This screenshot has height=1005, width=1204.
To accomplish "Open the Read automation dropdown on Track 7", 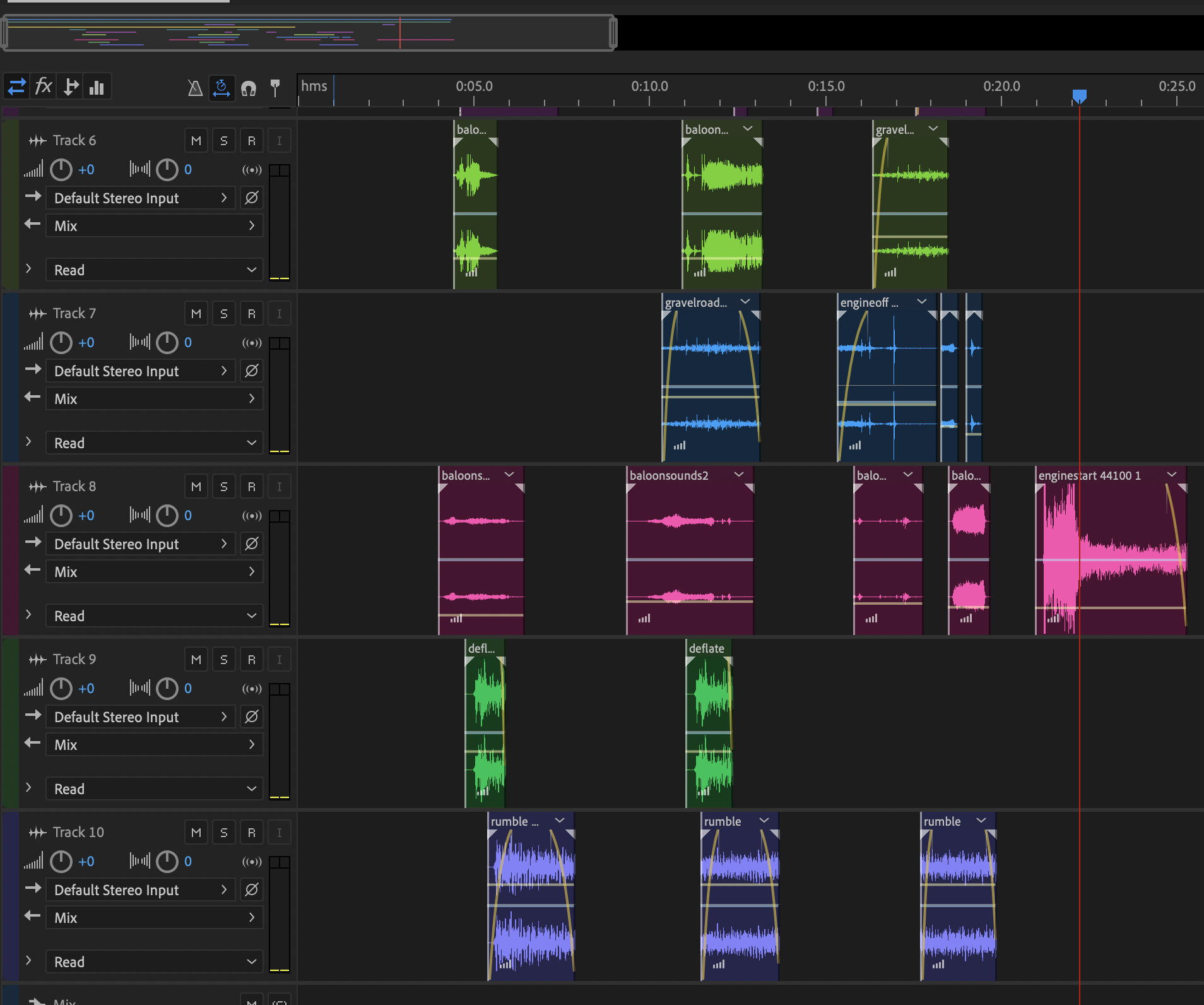I will coord(154,443).
